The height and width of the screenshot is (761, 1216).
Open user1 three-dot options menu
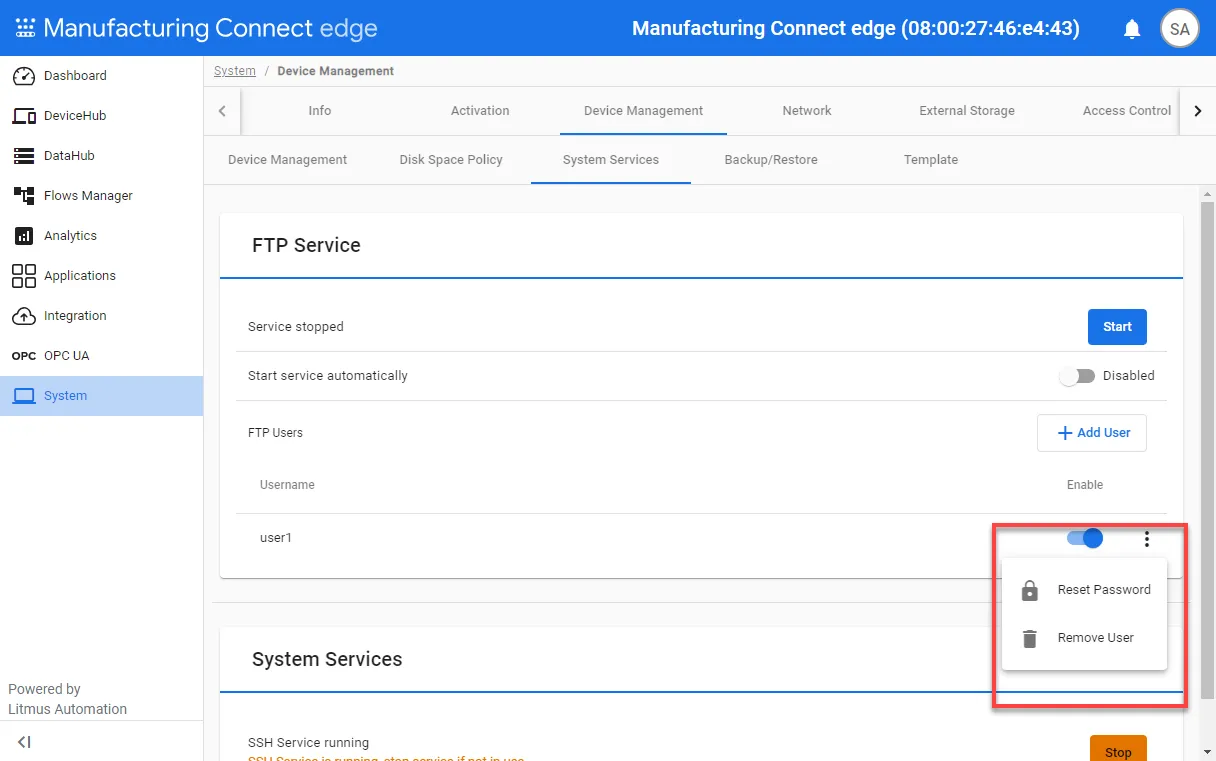tap(1146, 539)
